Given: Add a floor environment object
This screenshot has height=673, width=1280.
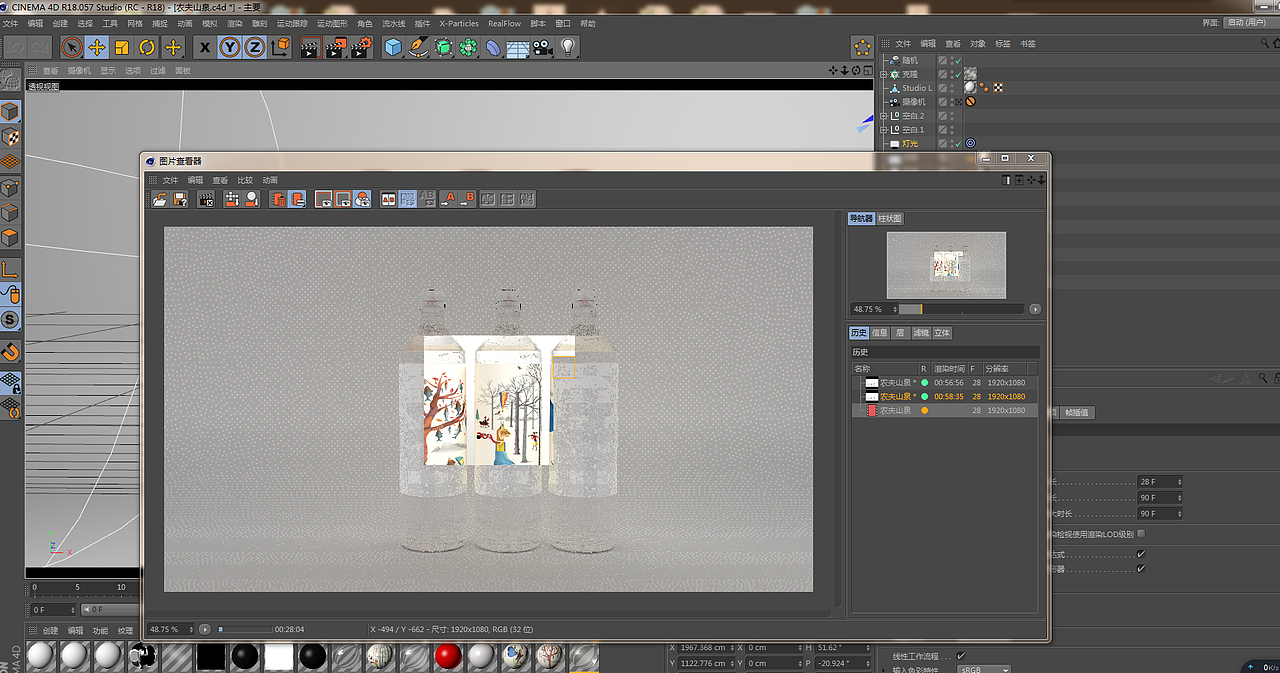Looking at the screenshot, I should (518, 47).
